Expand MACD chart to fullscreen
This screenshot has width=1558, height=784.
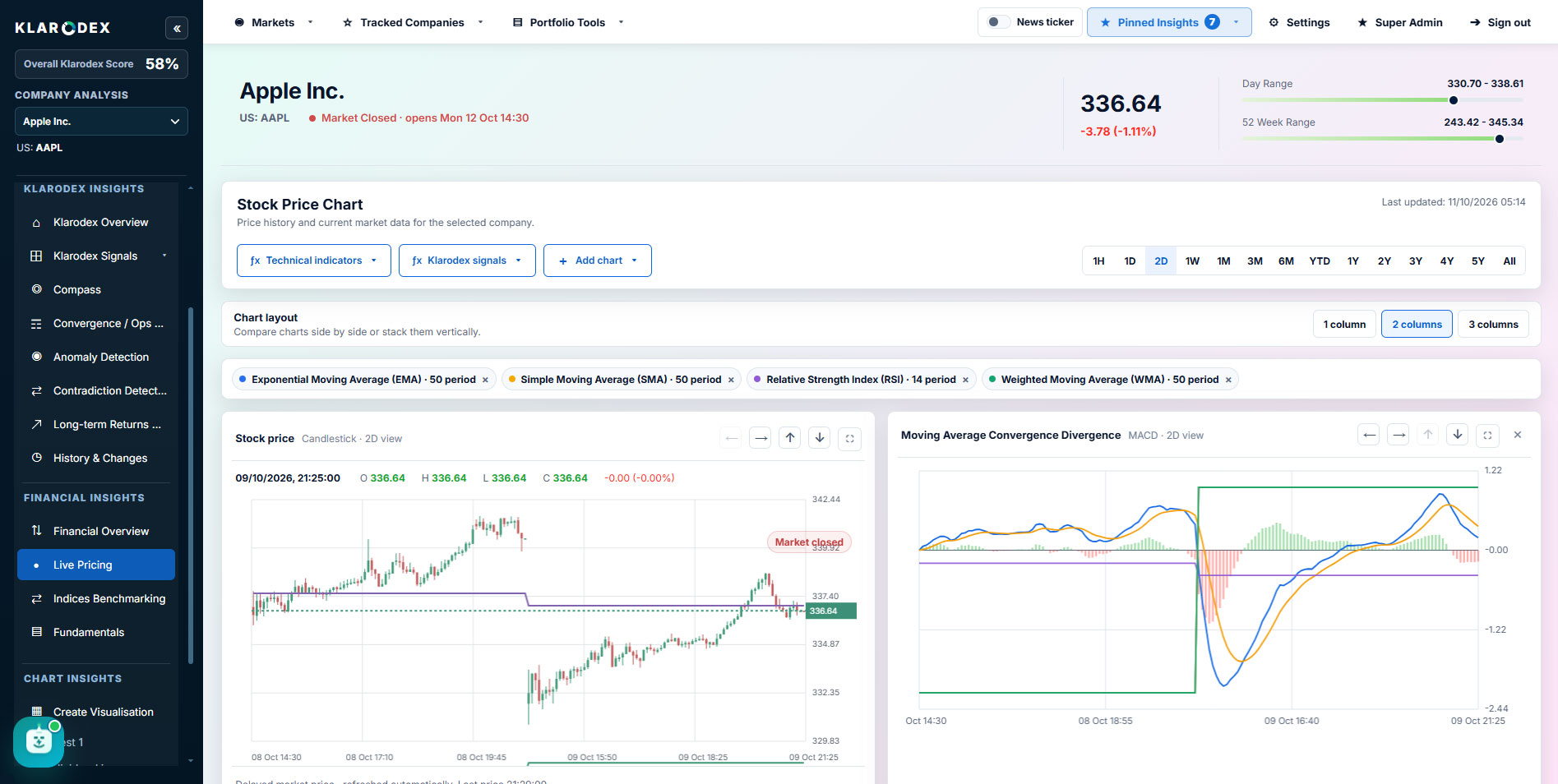point(1487,435)
